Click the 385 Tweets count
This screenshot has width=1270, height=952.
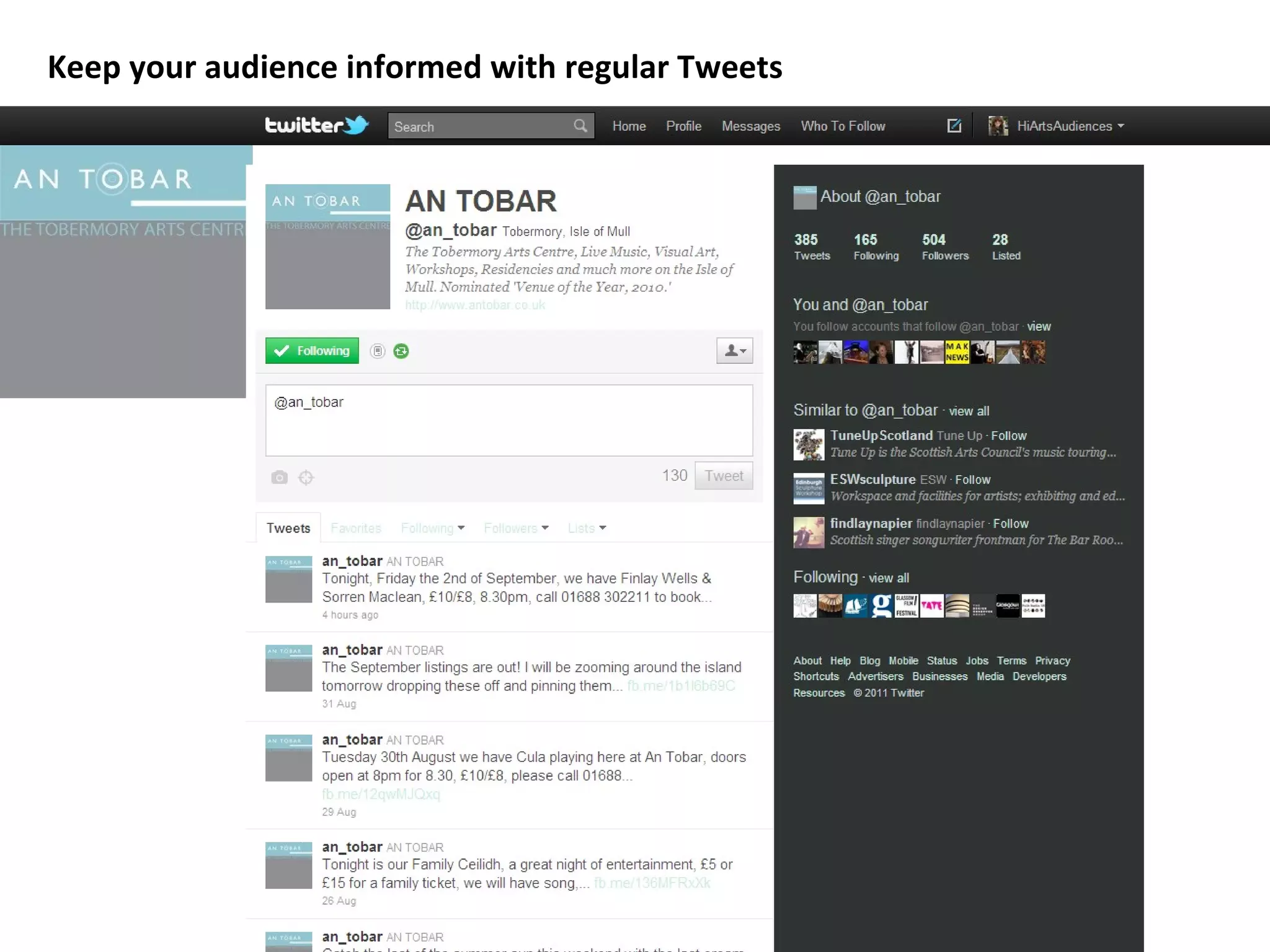[812, 247]
